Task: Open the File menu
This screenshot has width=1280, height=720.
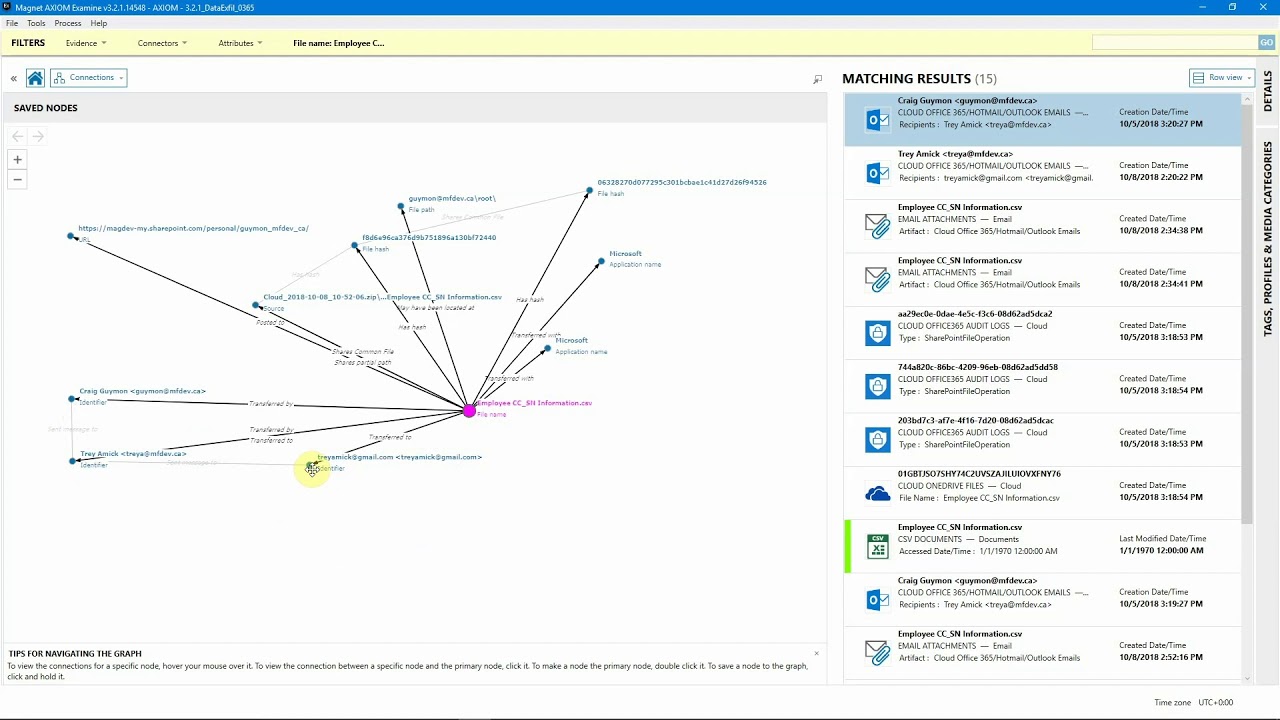Action: 12,23
